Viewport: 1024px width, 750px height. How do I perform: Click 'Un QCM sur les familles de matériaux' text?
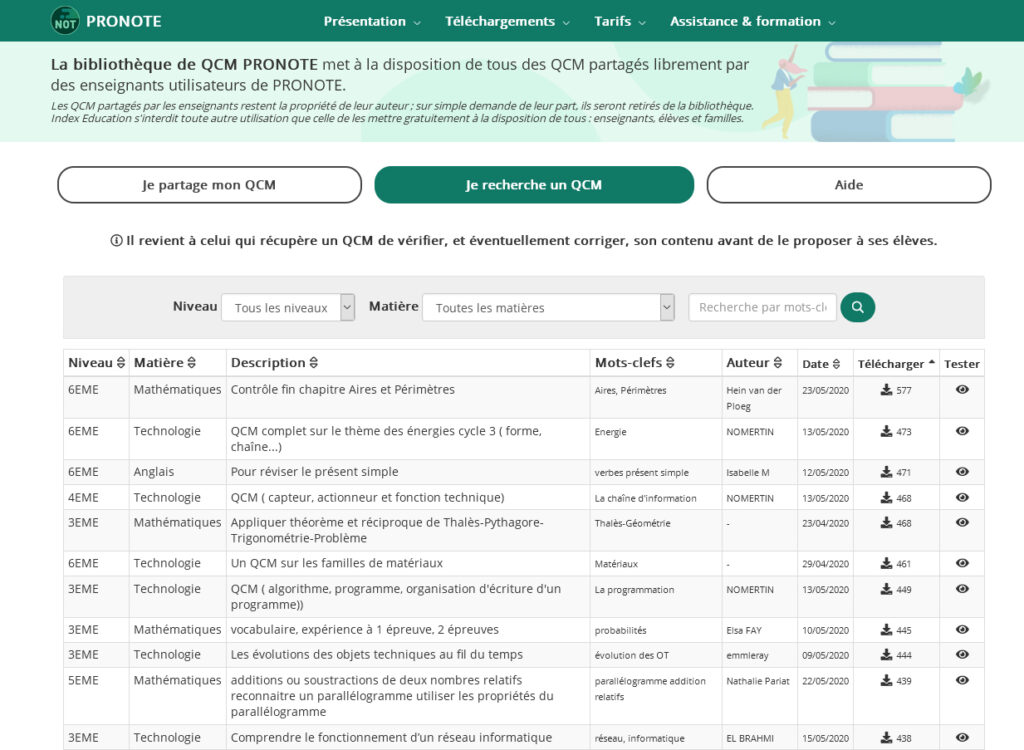pyautogui.click(x=336, y=563)
